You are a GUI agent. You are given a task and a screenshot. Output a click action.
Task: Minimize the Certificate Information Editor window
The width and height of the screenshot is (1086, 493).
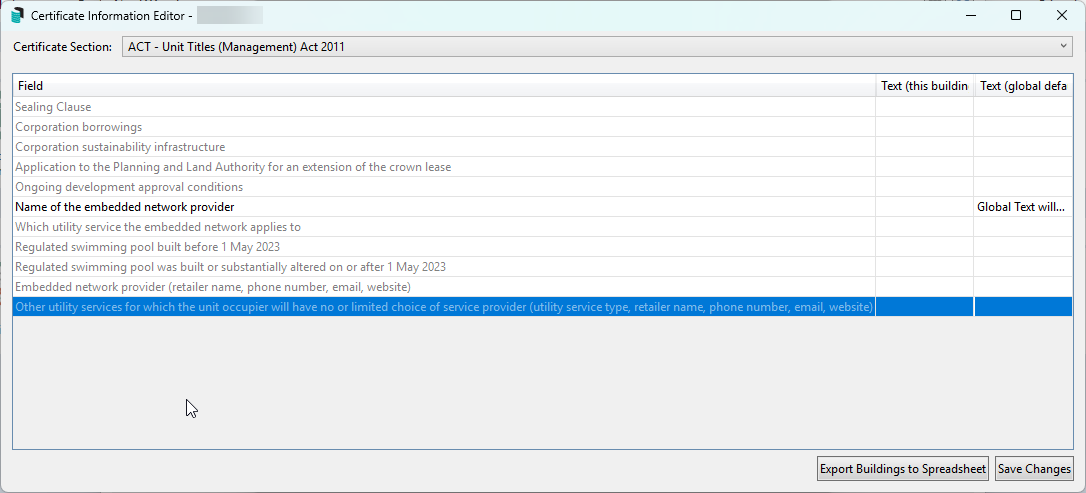coord(970,15)
